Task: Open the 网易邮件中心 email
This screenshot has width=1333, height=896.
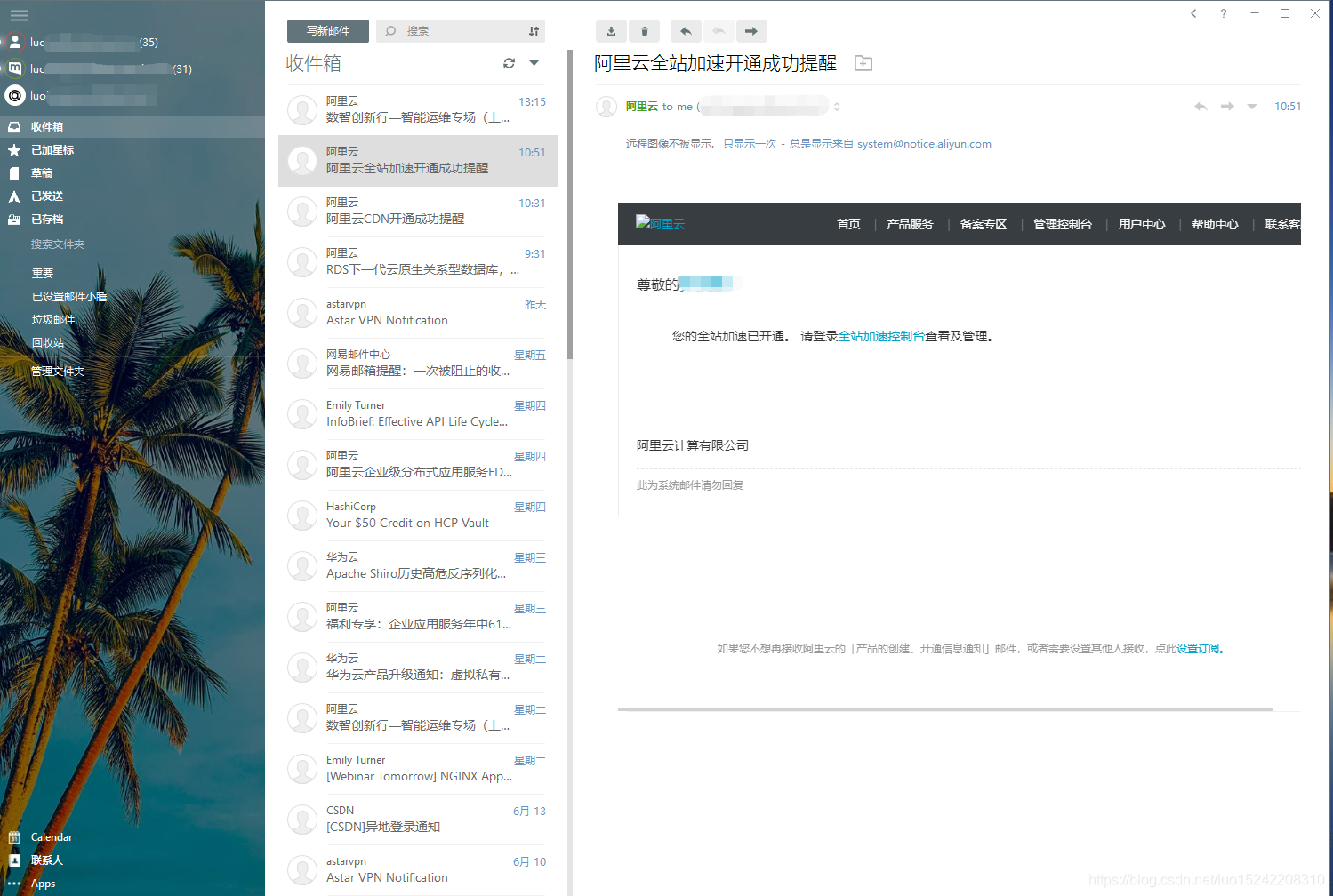Action: [417, 363]
